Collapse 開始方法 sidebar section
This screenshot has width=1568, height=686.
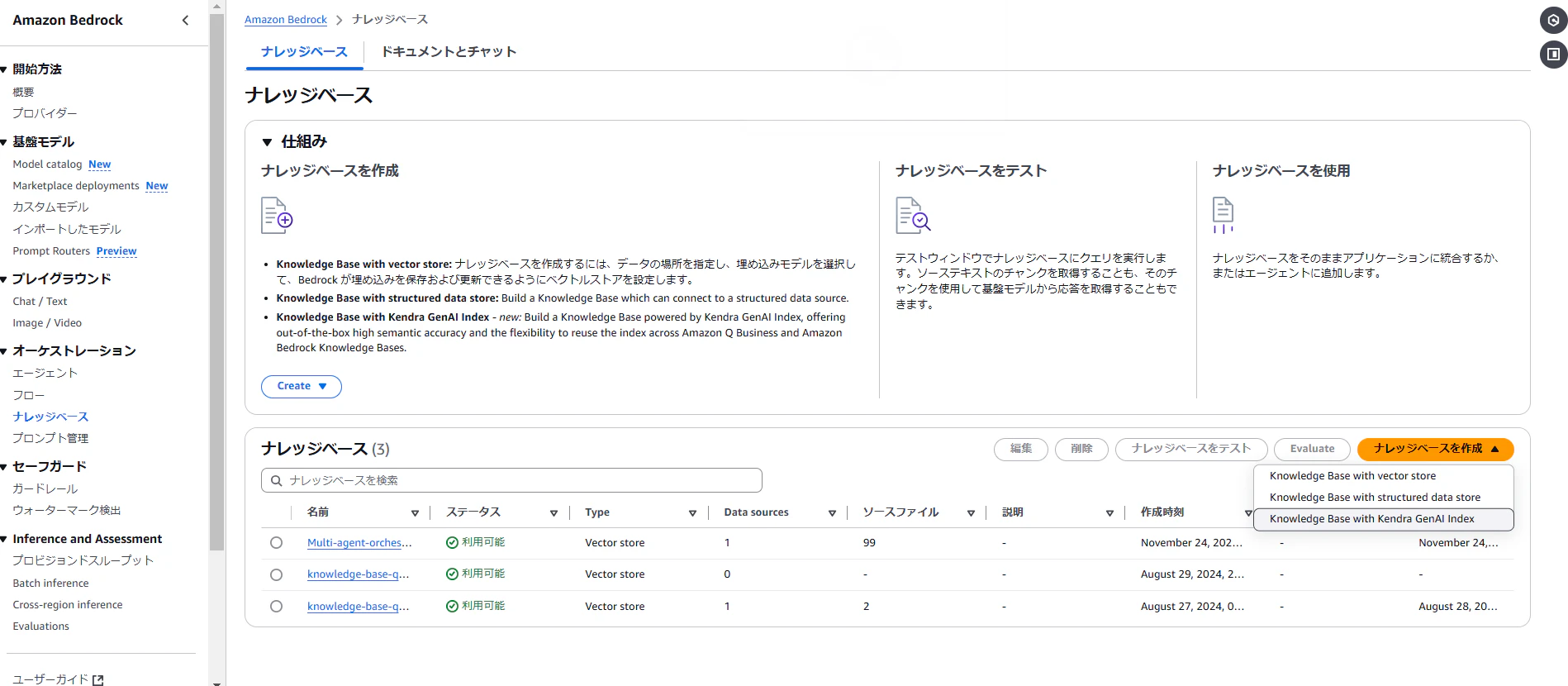4,69
